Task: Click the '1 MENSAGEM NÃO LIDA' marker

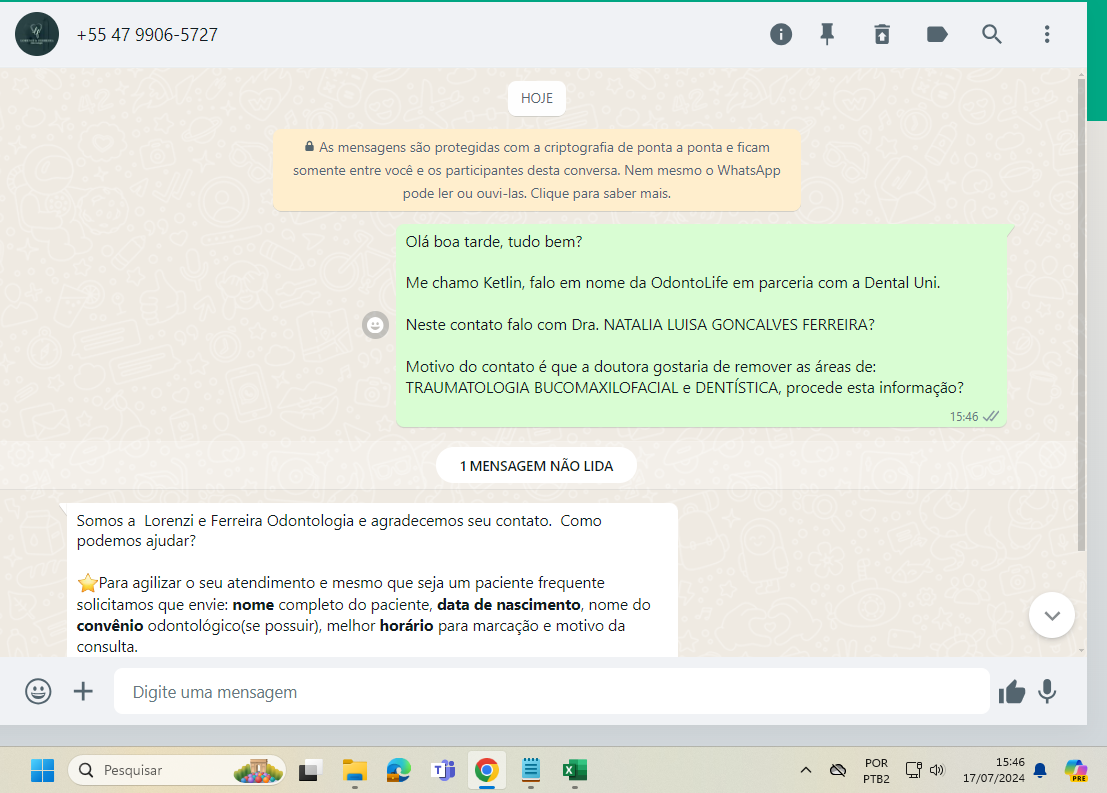Action: (536, 466)
